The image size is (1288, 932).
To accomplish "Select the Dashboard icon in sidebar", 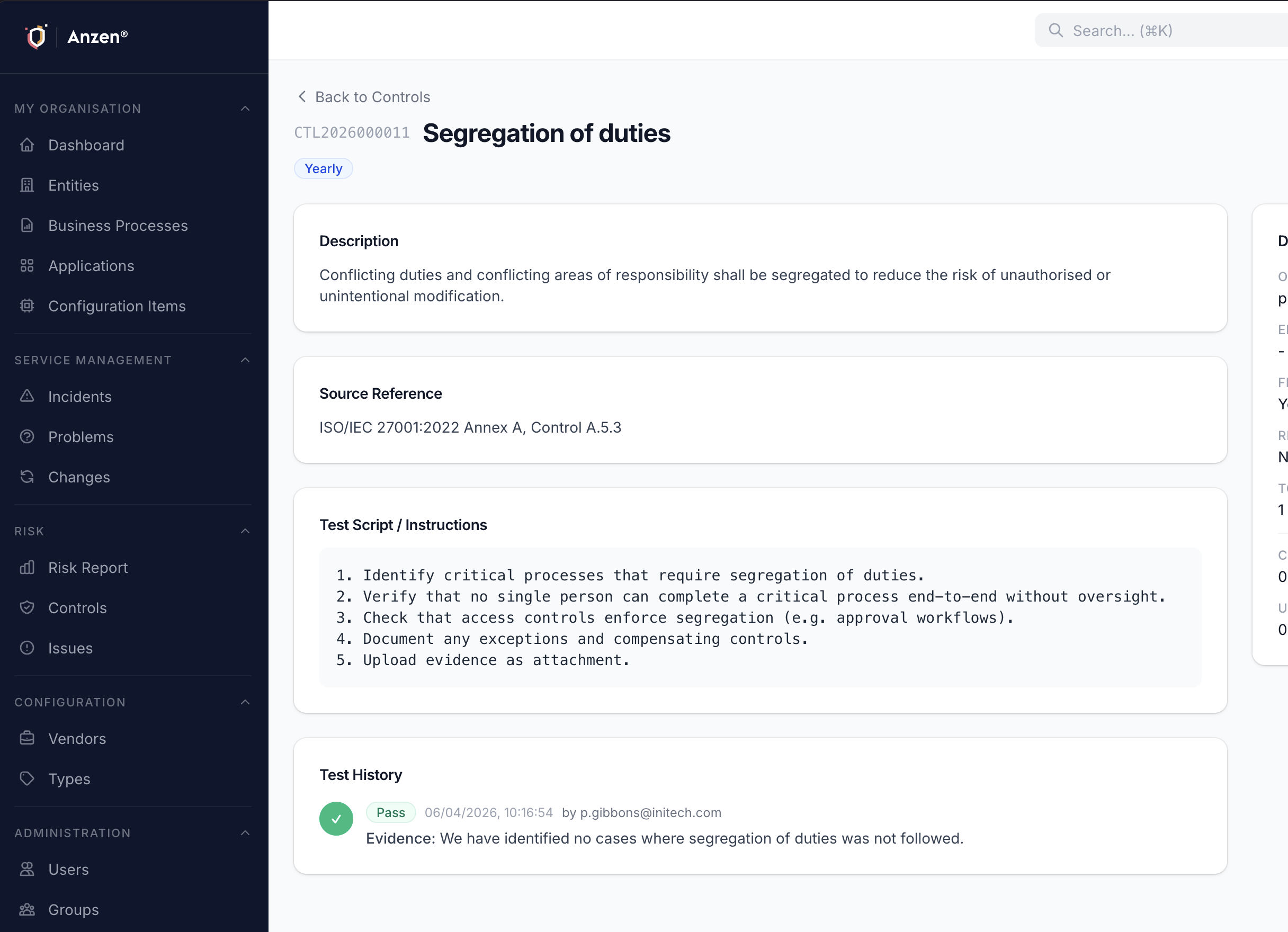I will [27, 145].
